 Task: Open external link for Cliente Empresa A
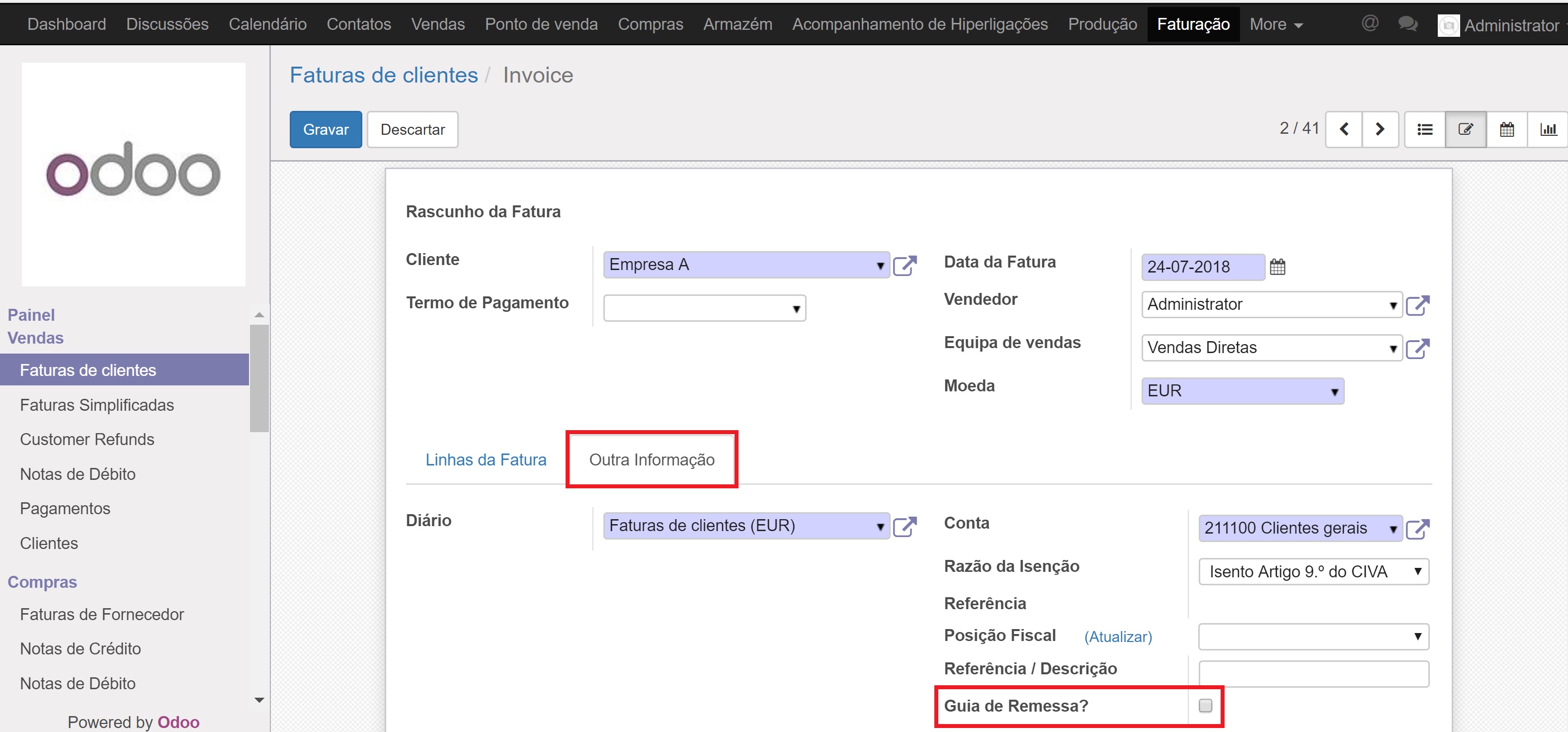[x=905, y=266]
